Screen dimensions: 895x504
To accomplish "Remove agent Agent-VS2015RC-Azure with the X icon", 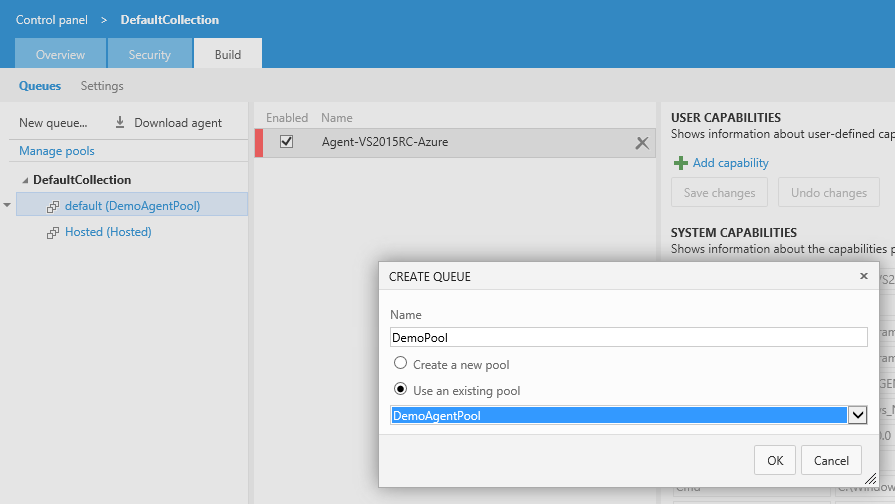I will pyautogui.click(x=642, y=143).
